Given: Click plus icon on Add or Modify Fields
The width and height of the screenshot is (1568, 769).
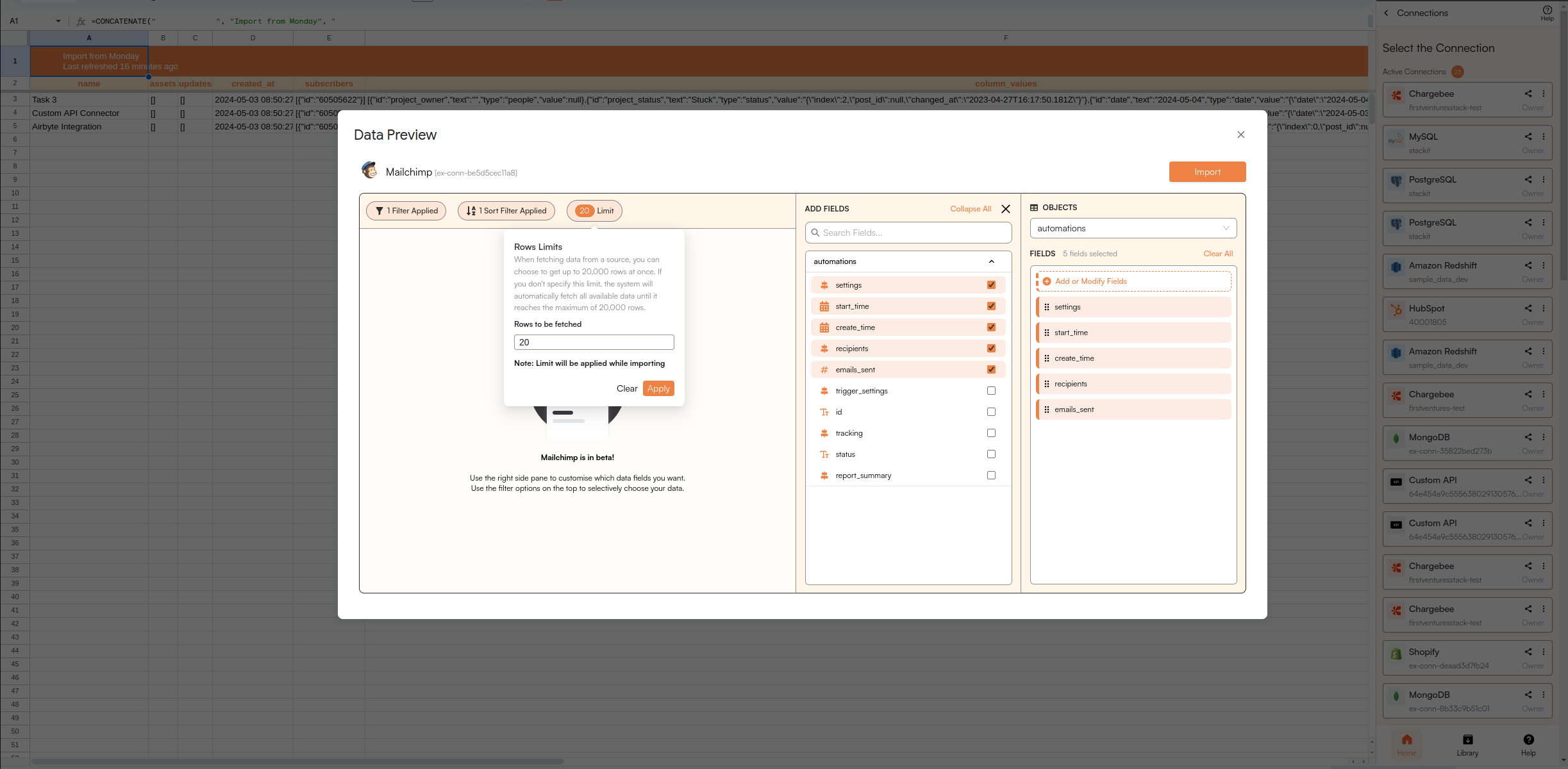Looking at the screenshot, I should [1047, 281].
